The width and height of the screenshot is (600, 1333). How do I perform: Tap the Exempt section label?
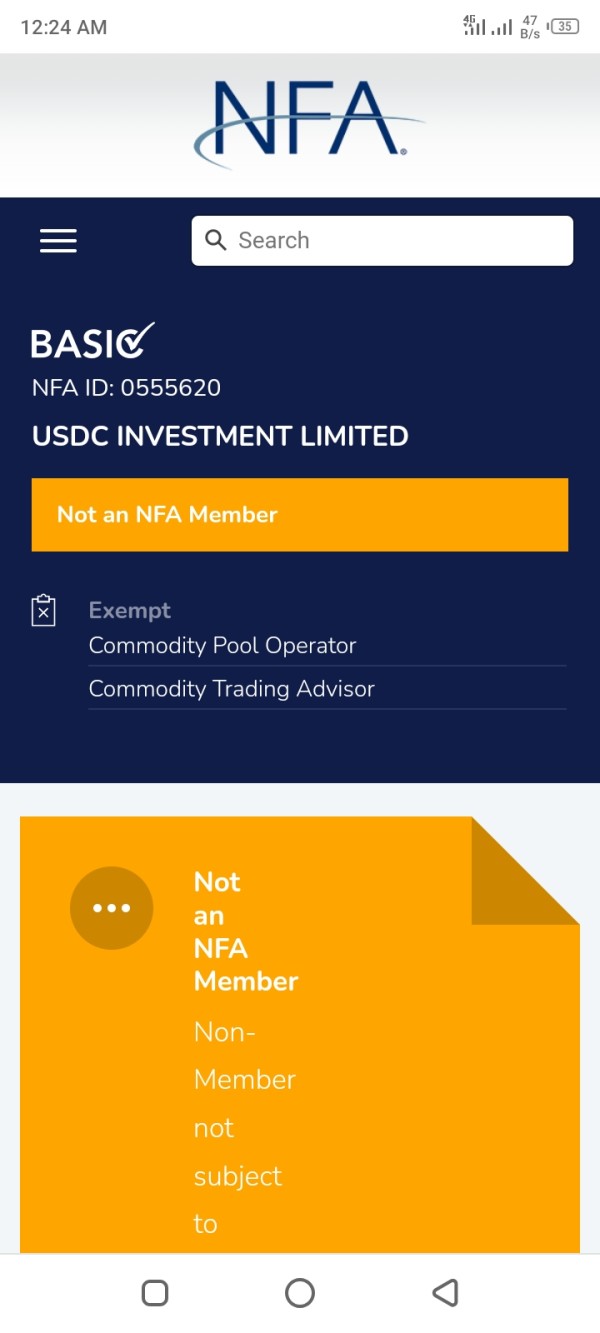point(130,610)
